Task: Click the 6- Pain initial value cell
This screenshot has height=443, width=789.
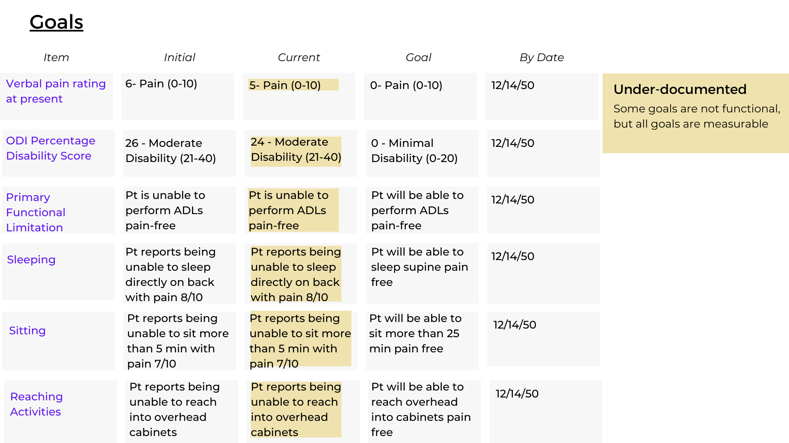Action: tap(178, 96)
